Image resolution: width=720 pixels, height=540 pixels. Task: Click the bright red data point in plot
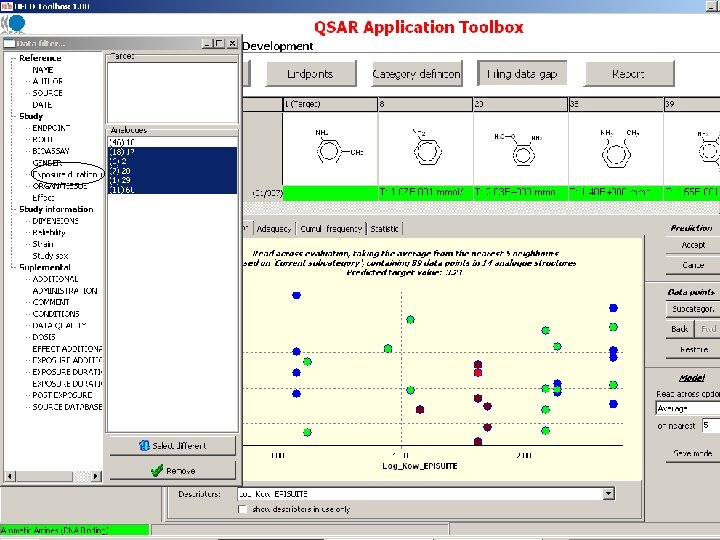point(478,372)
